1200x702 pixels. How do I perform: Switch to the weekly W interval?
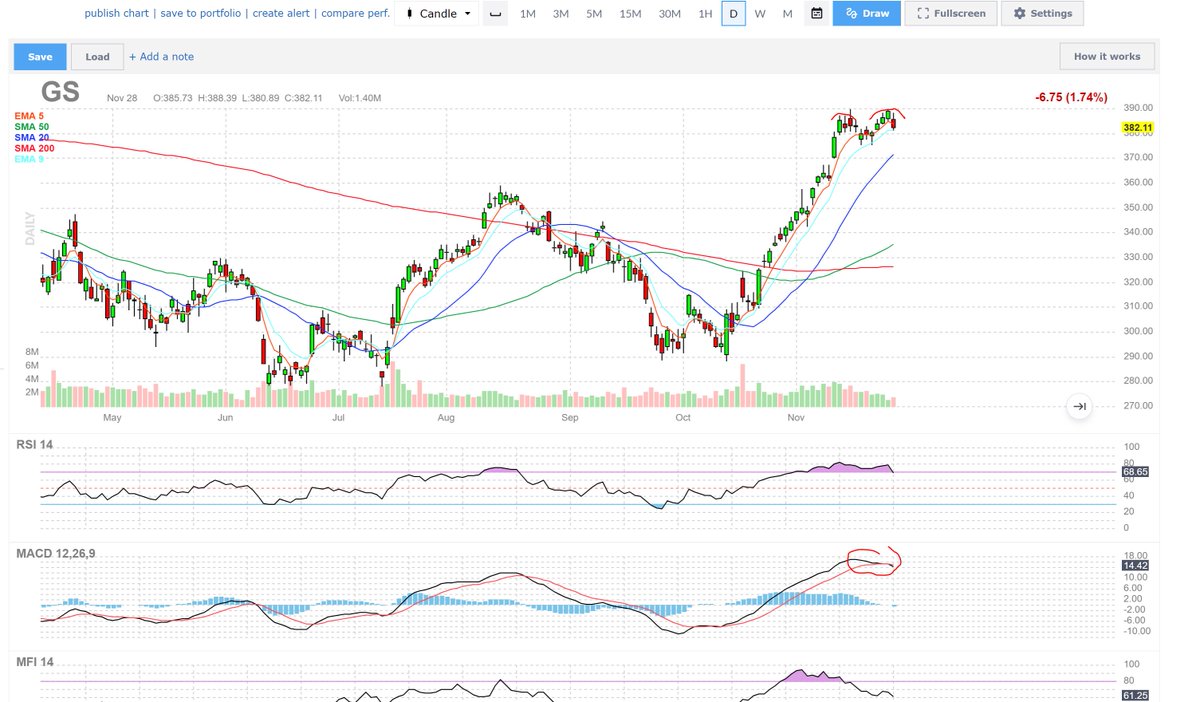click(x=760, y=14)
